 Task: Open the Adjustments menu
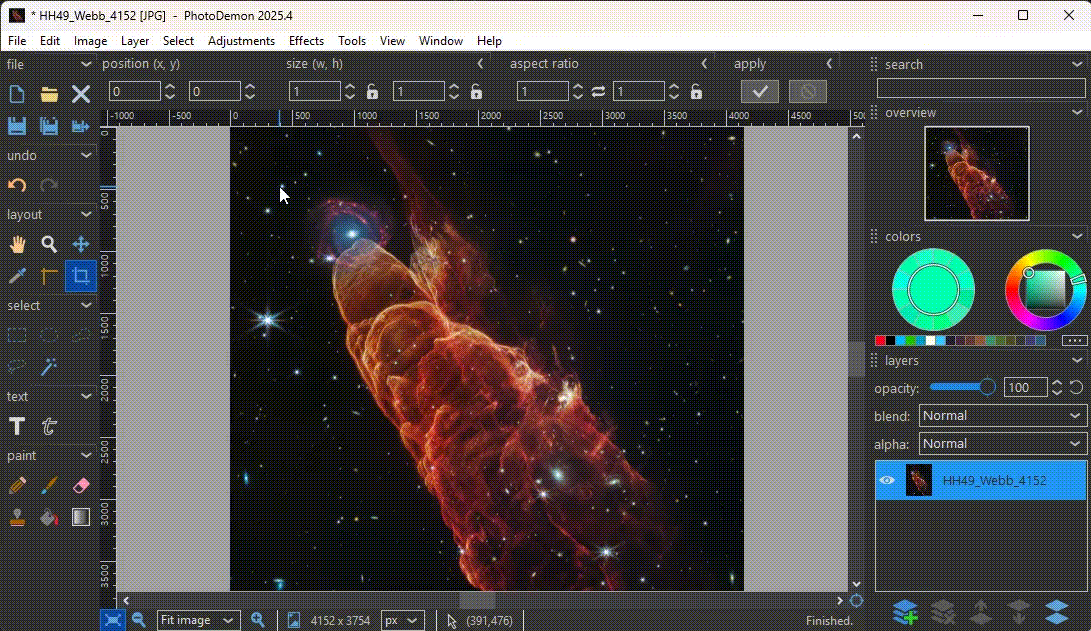pos(241,41)
